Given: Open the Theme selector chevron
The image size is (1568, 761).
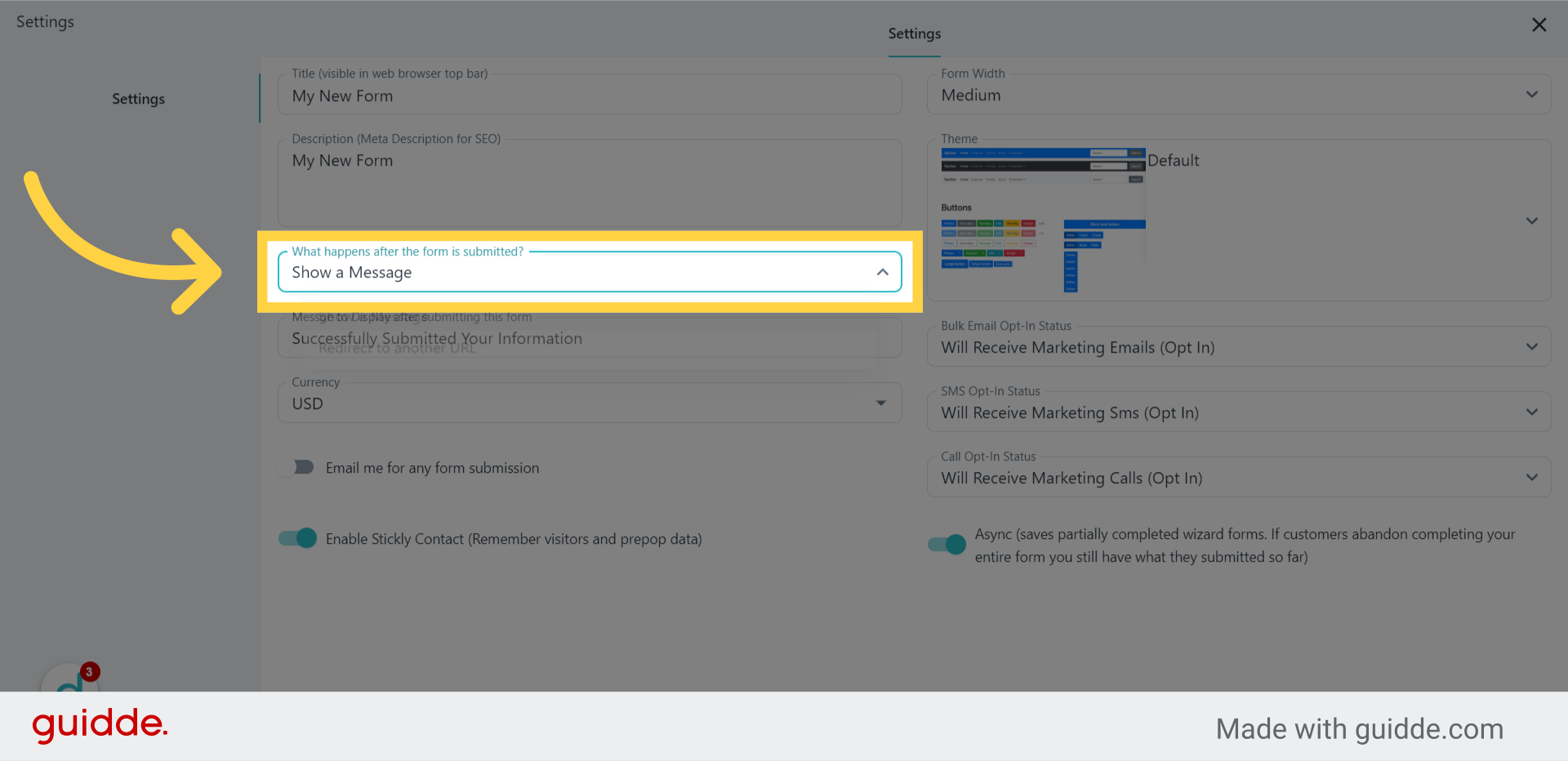Looking at the screenshot, I should point(1531,220).
